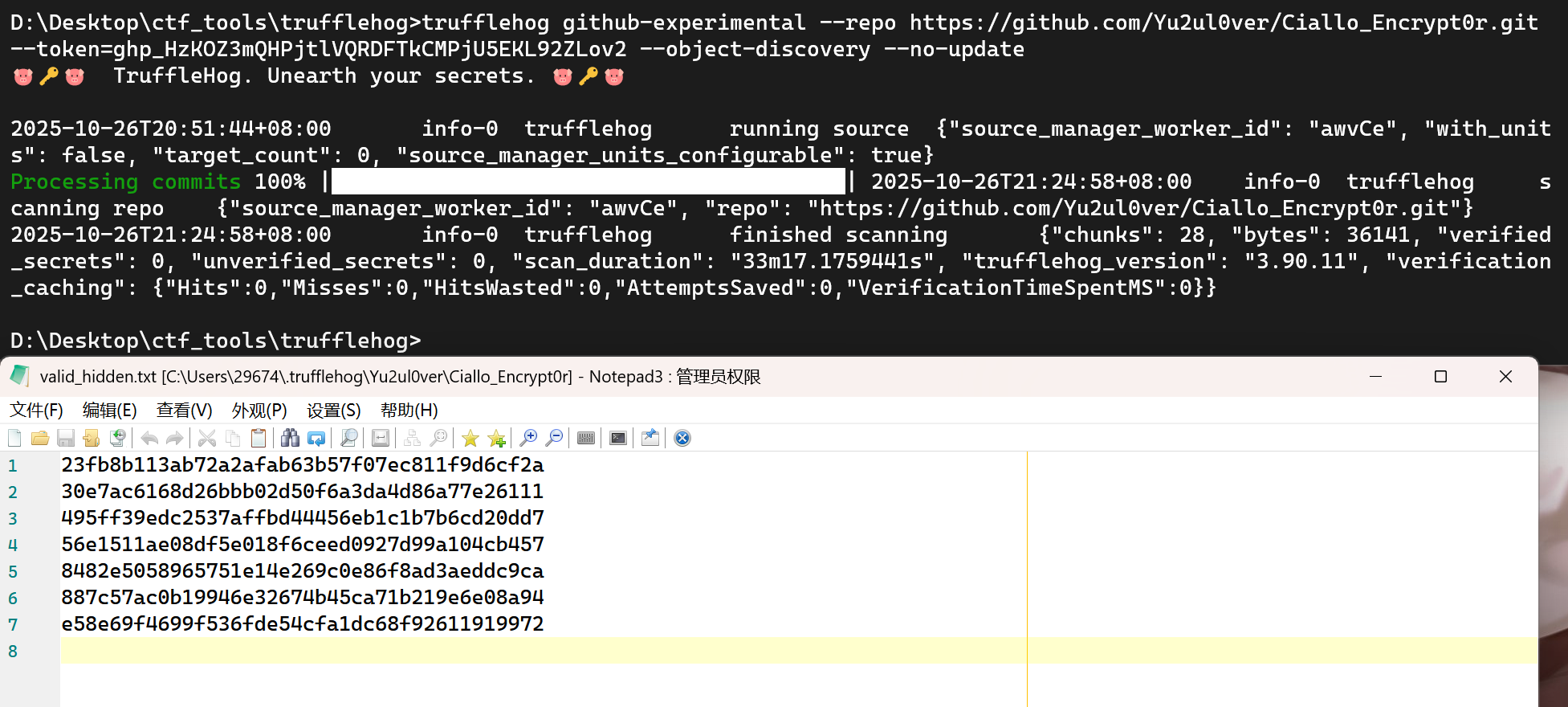The width and height of the screenshot is (1568, 707).
Task: Click the empty highlighted line 8 in editor
Action: pyautogui.click(x=799, y=651)
